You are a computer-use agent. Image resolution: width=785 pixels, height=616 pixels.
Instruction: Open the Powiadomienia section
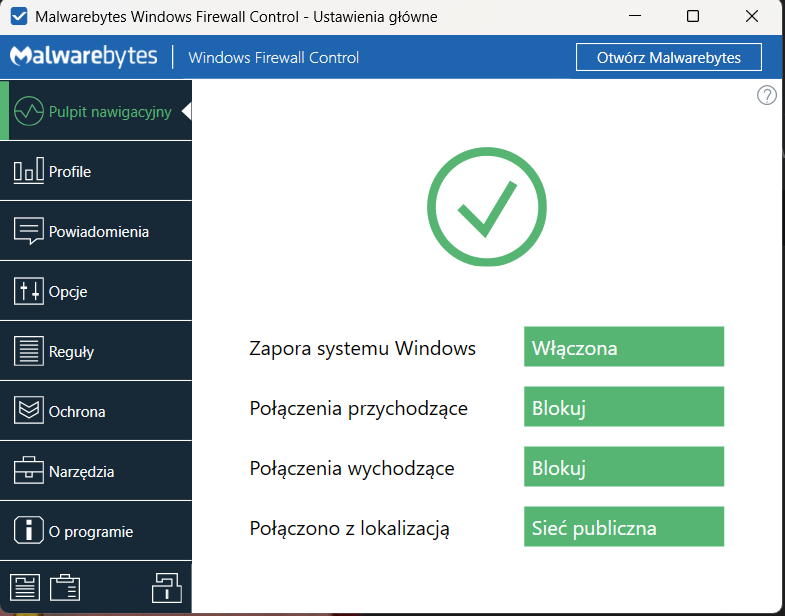98,232
